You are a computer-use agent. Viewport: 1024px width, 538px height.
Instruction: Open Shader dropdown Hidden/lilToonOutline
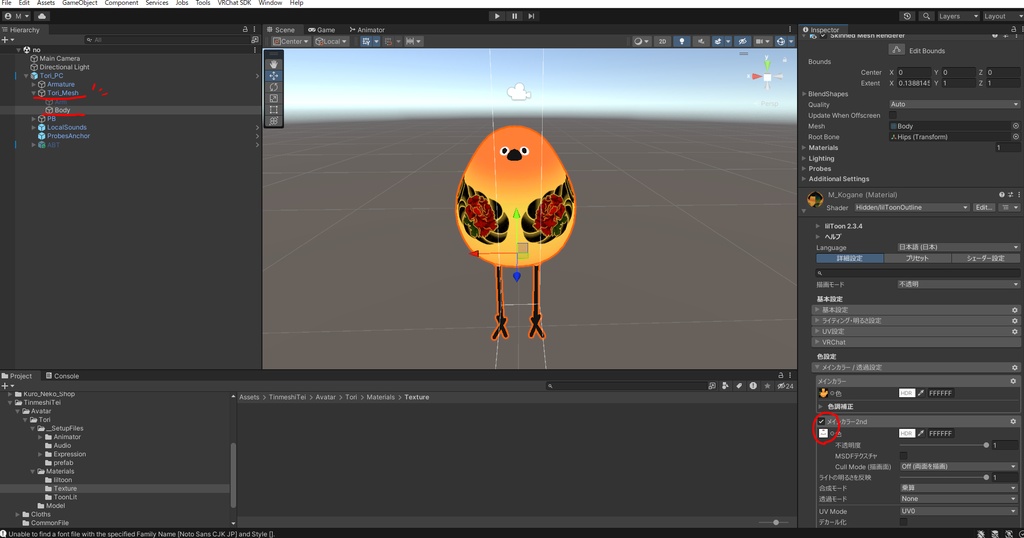(x=912, y=208)
